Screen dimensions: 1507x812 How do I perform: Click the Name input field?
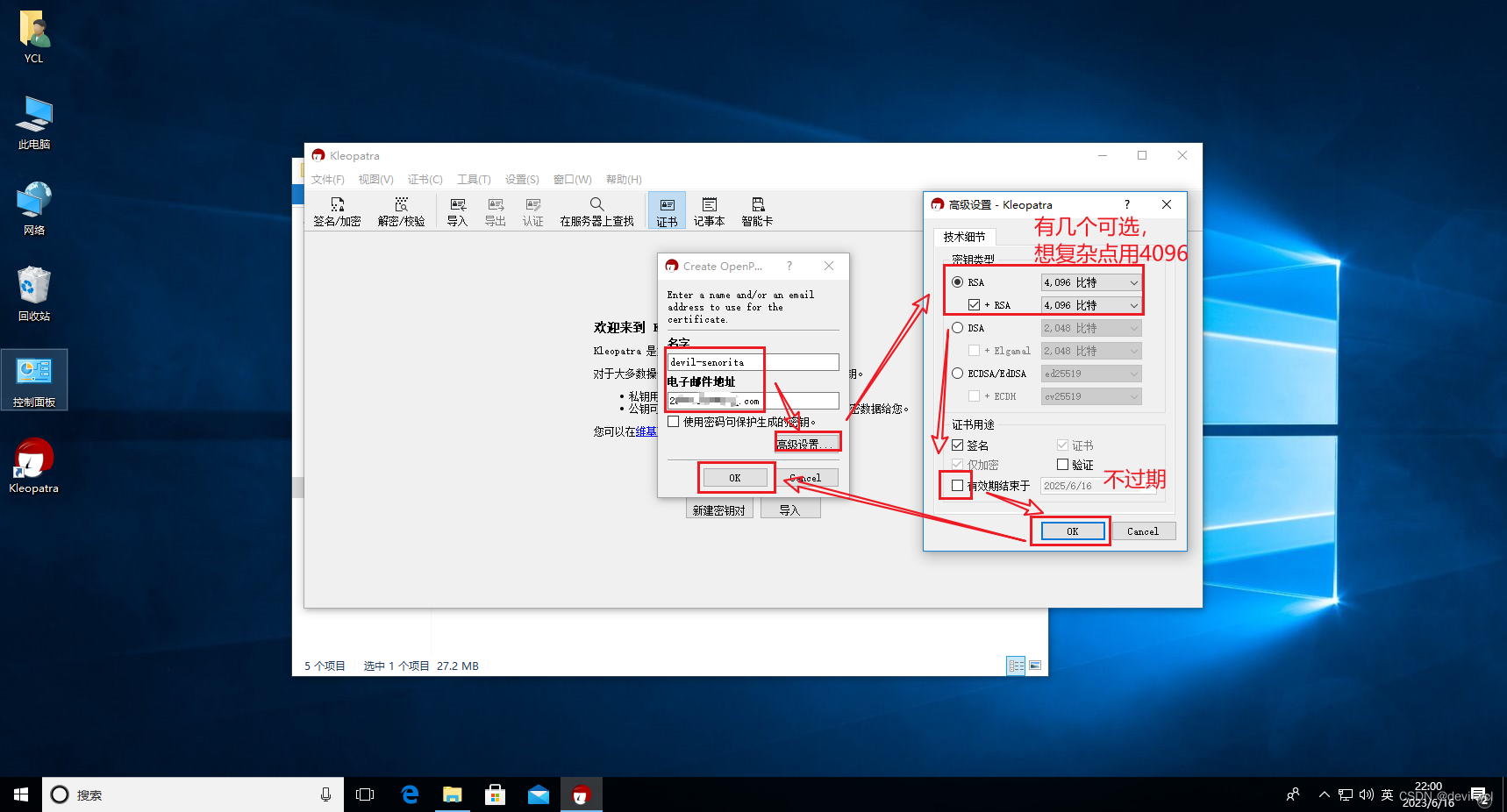click(x=753, y=362)
